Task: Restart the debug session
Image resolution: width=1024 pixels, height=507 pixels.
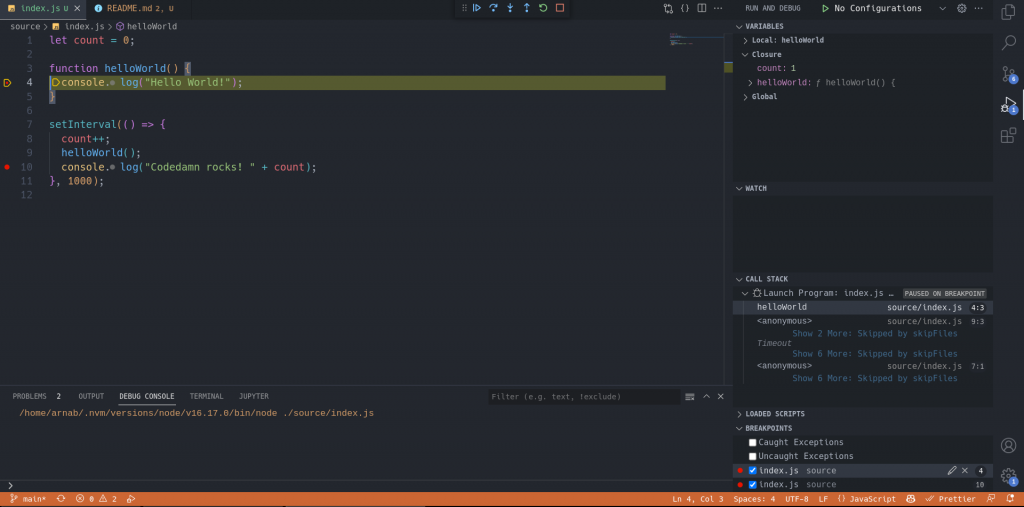Action: tap(543, 8)
